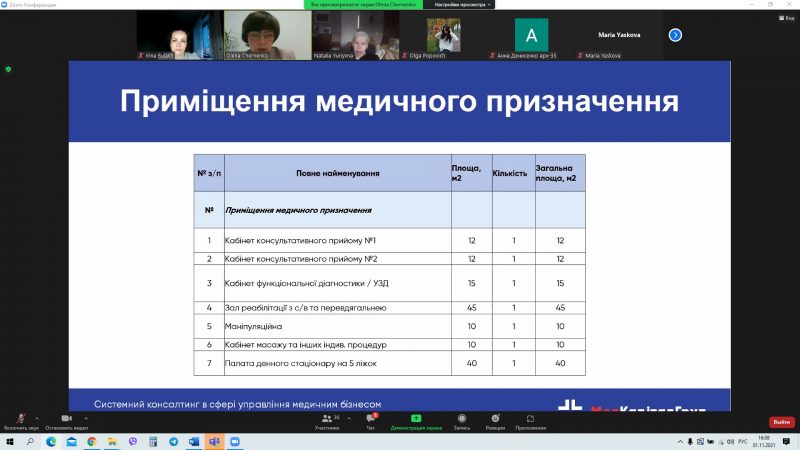Viewport: 800px width, 450px height.
Task: Click the 'Загальна площа, м2' column header
Action: coord(560,173)
